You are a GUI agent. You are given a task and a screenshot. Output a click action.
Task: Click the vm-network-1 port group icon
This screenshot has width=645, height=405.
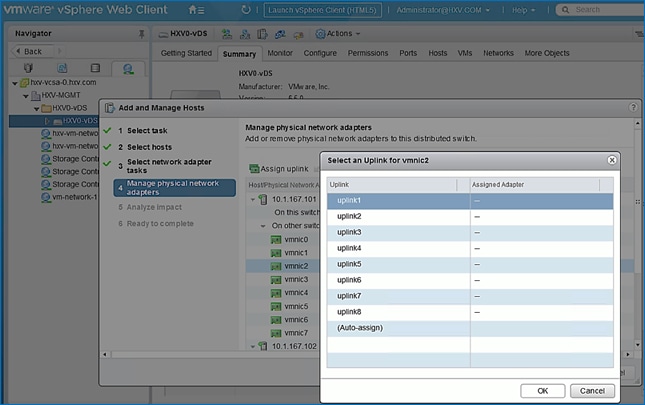46,197
